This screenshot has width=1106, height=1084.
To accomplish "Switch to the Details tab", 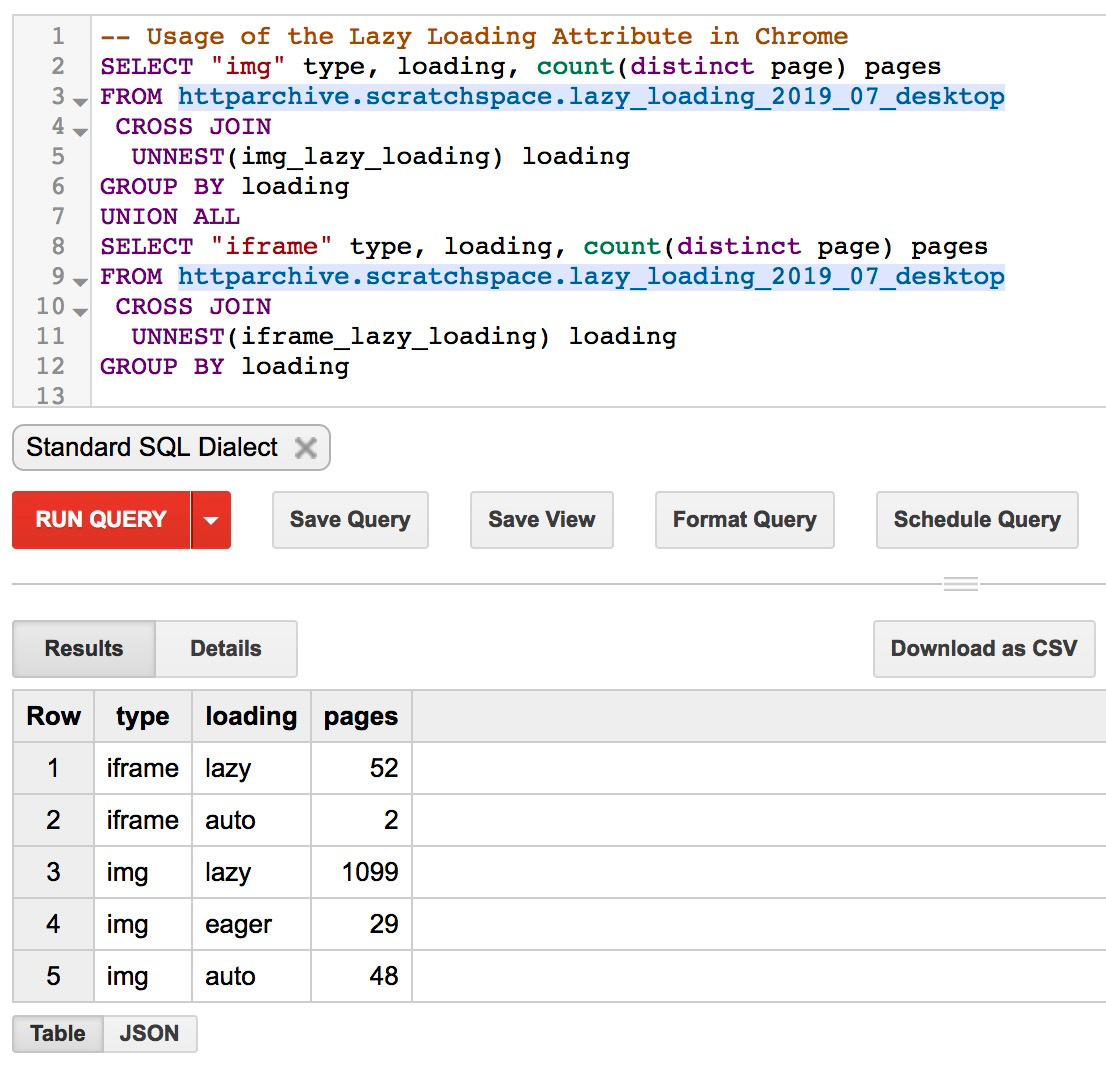I will (226, 648).
